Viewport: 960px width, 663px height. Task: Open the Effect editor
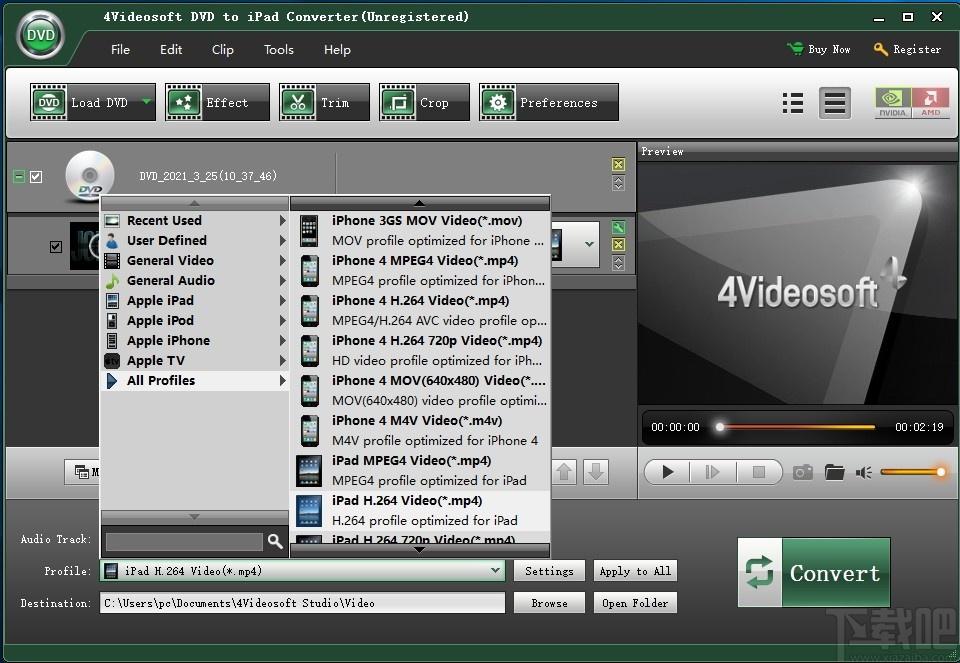(x=217, y=102)
